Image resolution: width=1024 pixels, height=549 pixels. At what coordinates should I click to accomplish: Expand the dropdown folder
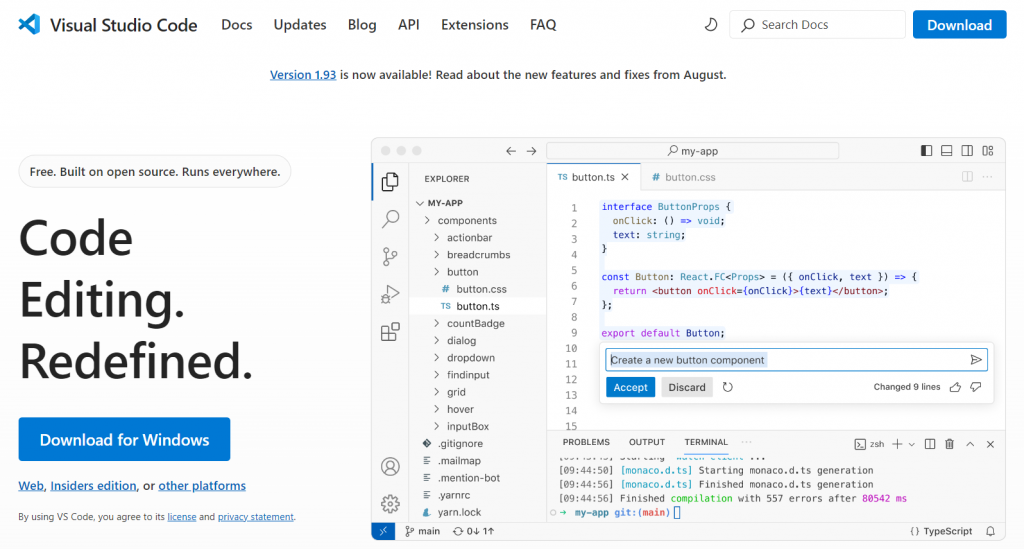437,358
